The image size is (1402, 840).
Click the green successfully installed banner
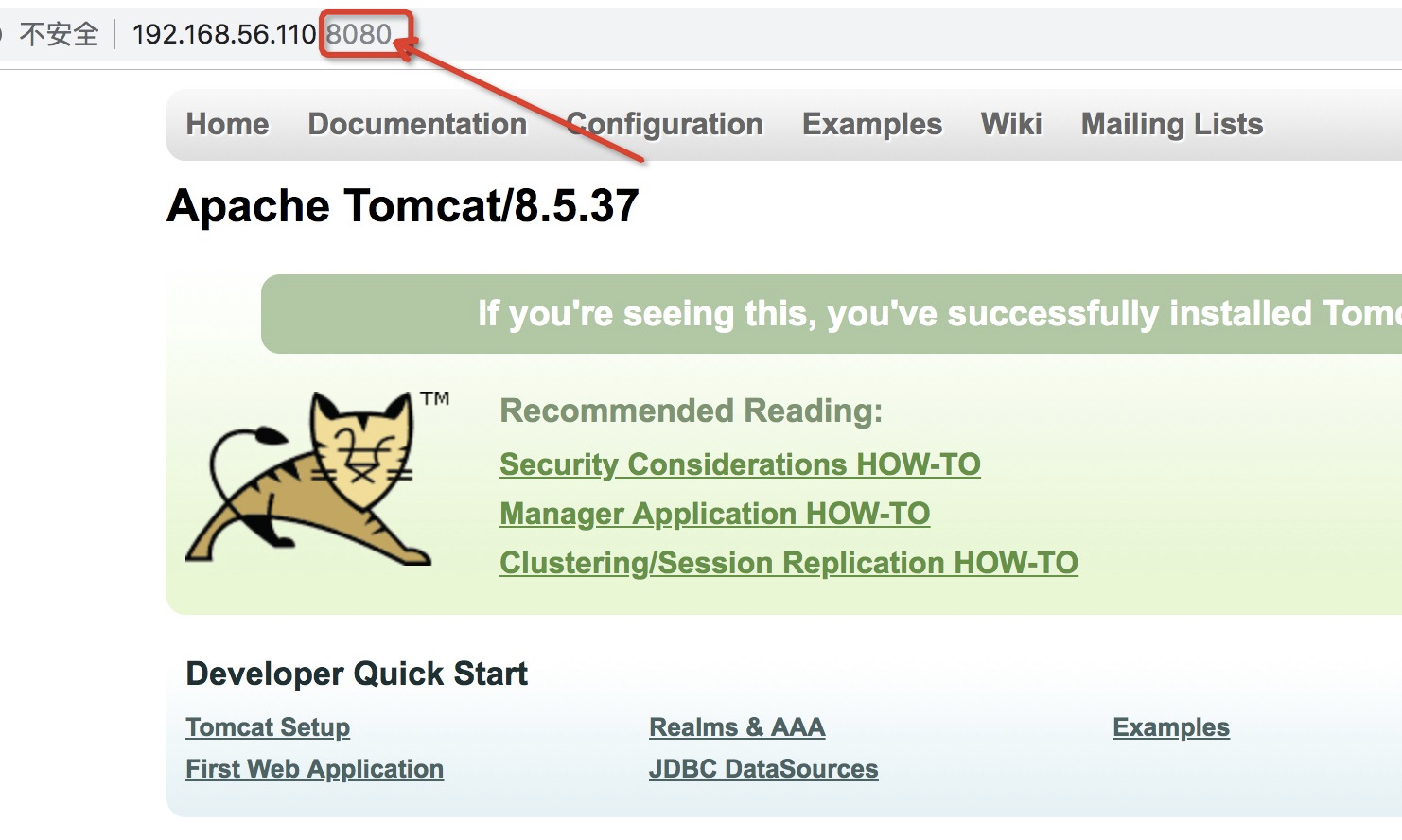832,314
